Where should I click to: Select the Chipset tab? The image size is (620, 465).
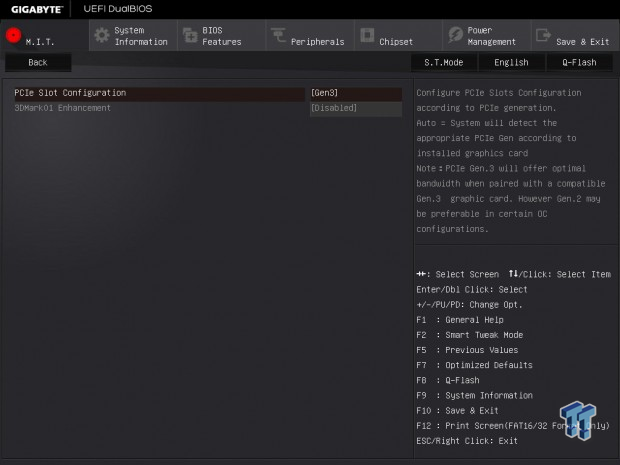point(398,35)
